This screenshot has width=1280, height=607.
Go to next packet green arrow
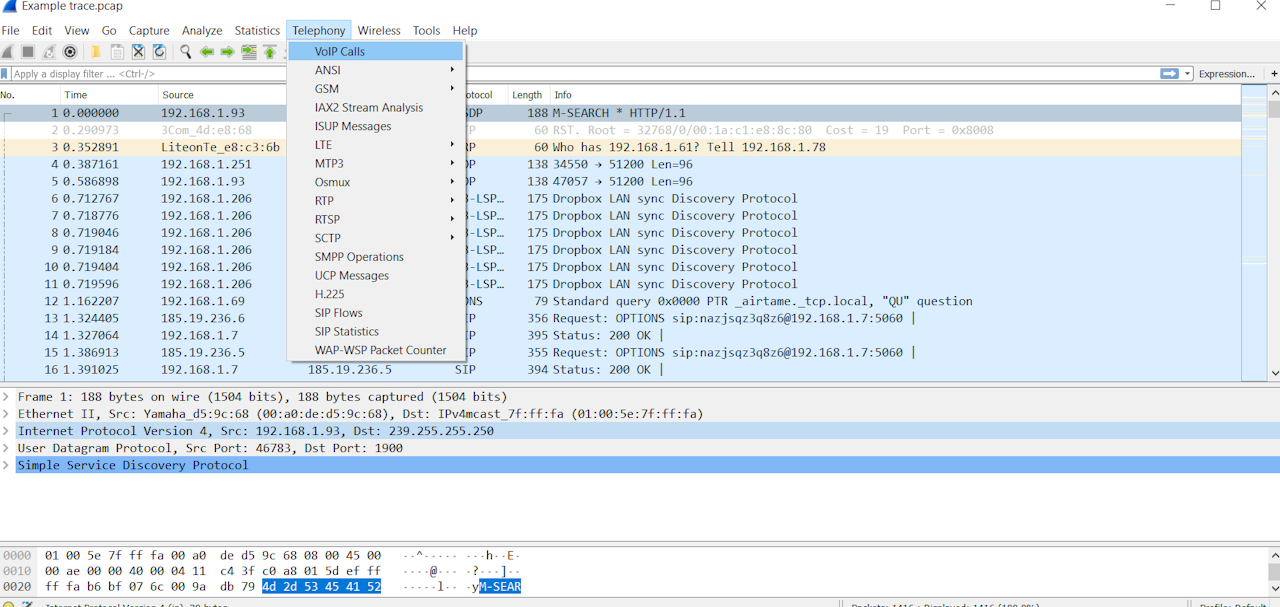click(228, 52)
